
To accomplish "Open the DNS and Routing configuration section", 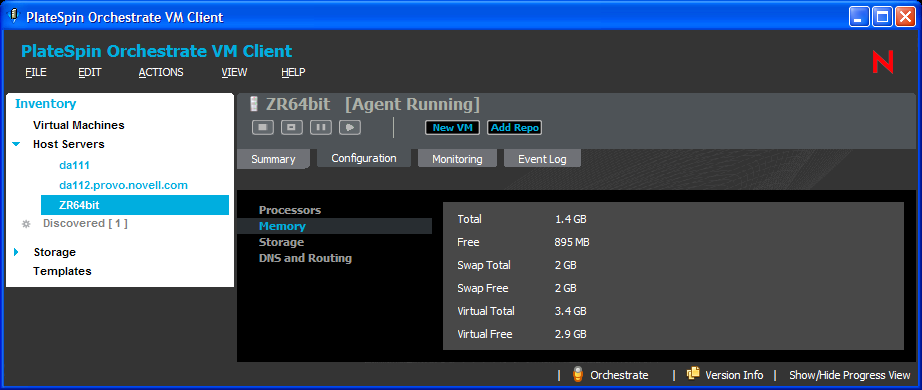I will tap(305, 258).
